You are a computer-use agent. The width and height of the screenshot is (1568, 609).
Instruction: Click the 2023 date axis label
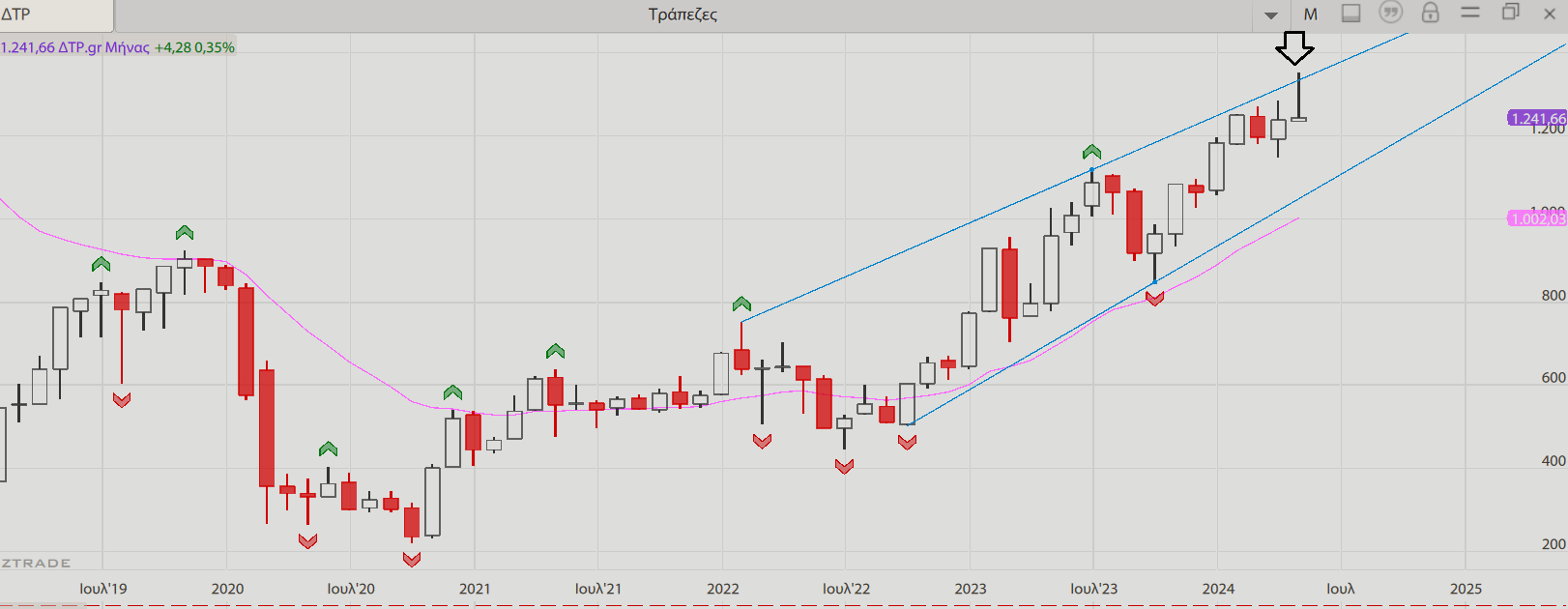pyautogui.click(x=971, y=589)
